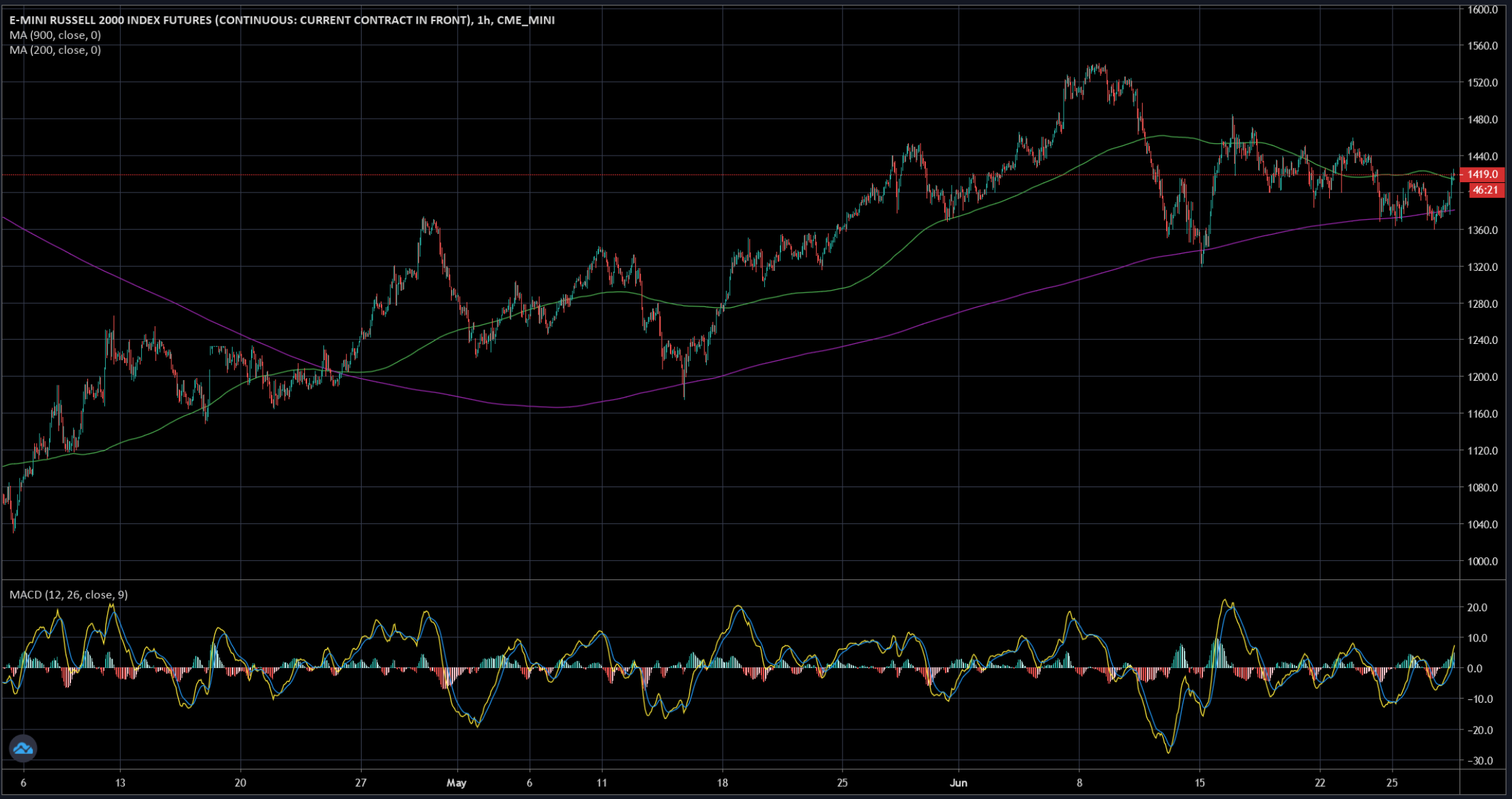This screenshot has width=1512, height=799.
Task: Click the 8 date label on the time axis
Action: (1079, 783)
